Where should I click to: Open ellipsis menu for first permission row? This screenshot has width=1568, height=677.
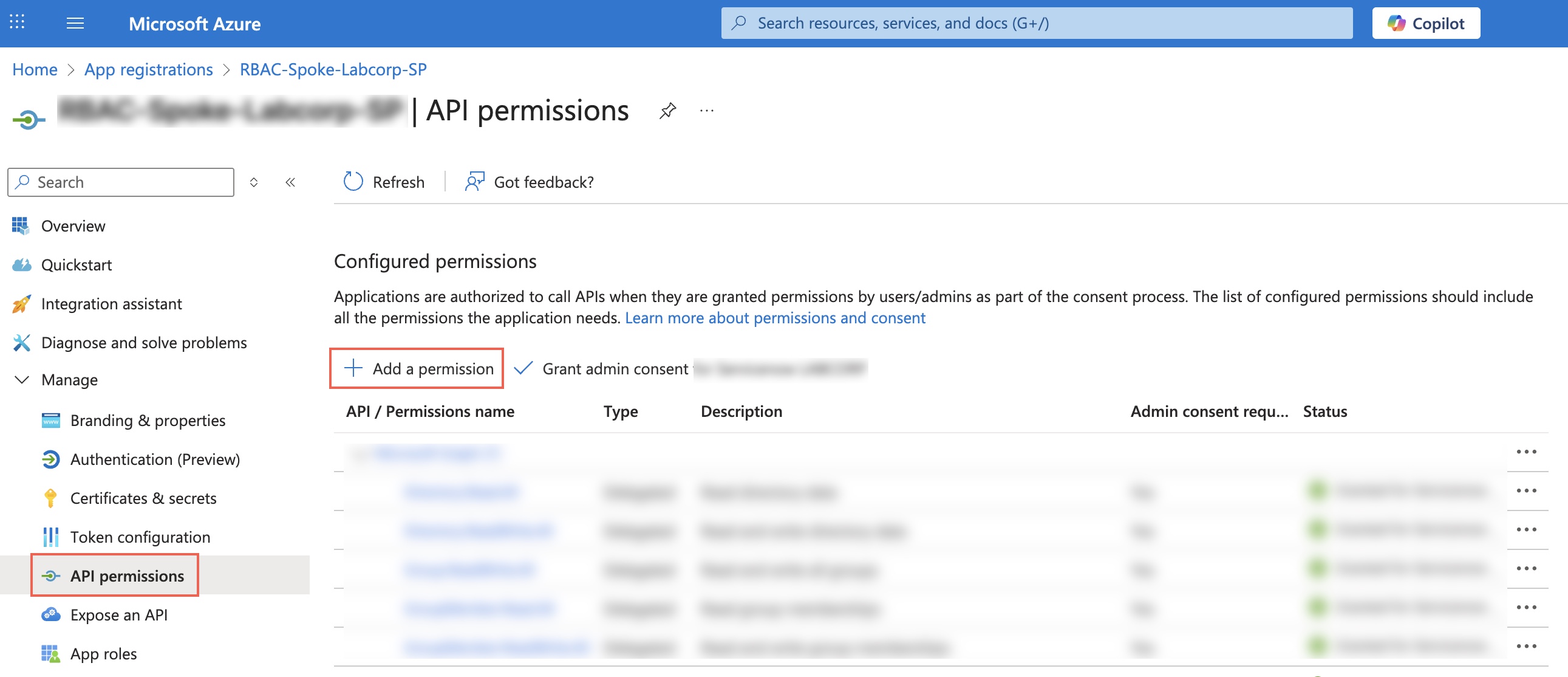(1526, 490)
